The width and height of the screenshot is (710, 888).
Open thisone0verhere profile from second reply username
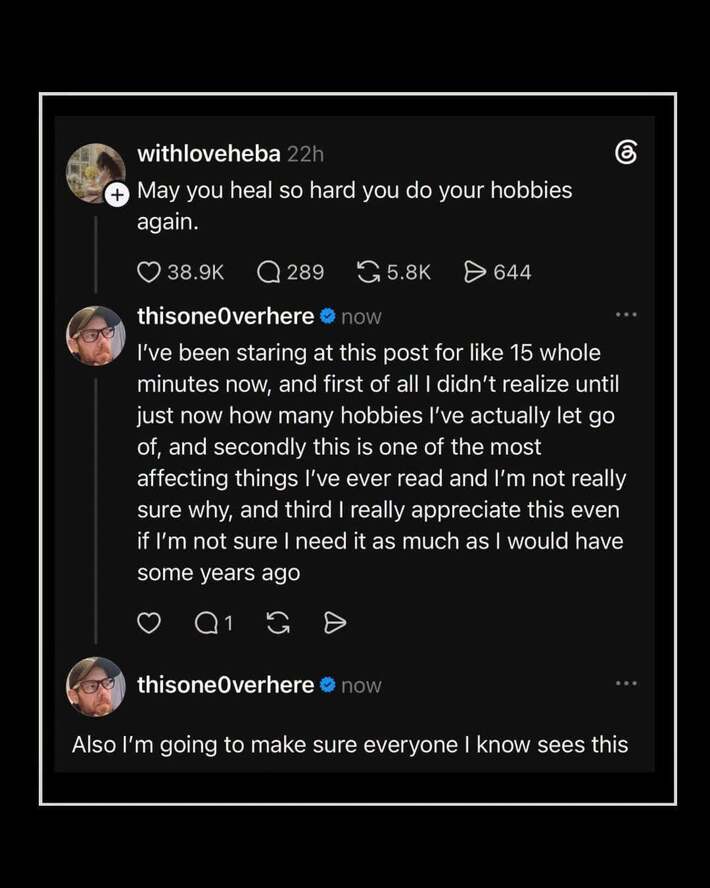point(225,685)
